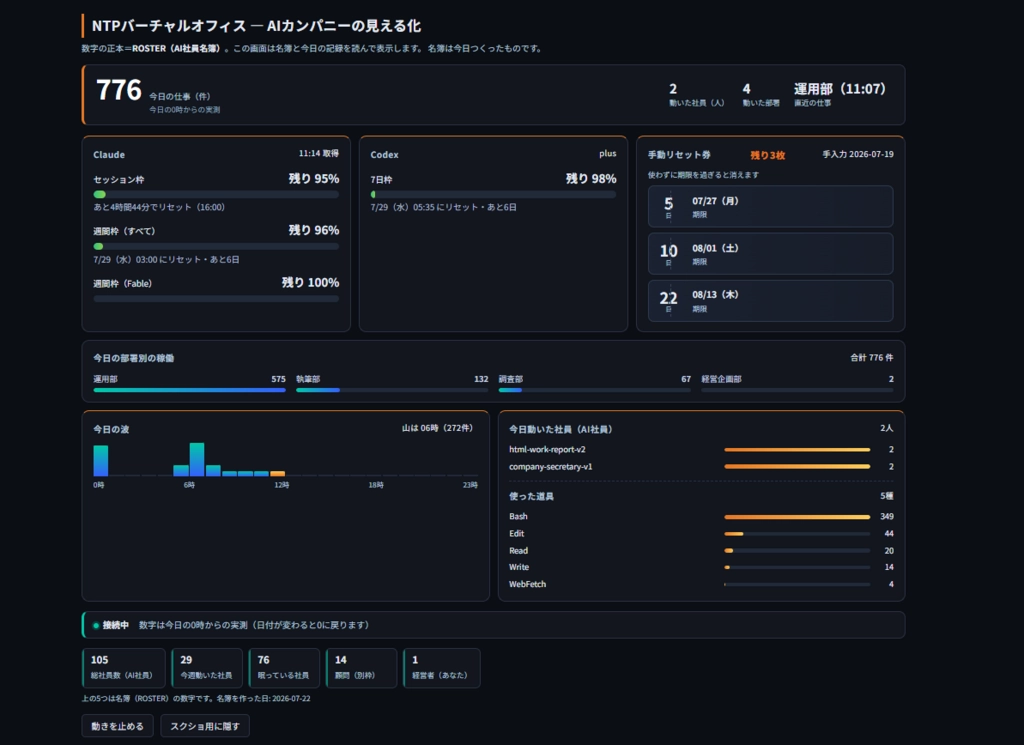Screen dimensions: 1024x745
Task: Click the 手入力 2026-07-19 date label
Action: 858,155
